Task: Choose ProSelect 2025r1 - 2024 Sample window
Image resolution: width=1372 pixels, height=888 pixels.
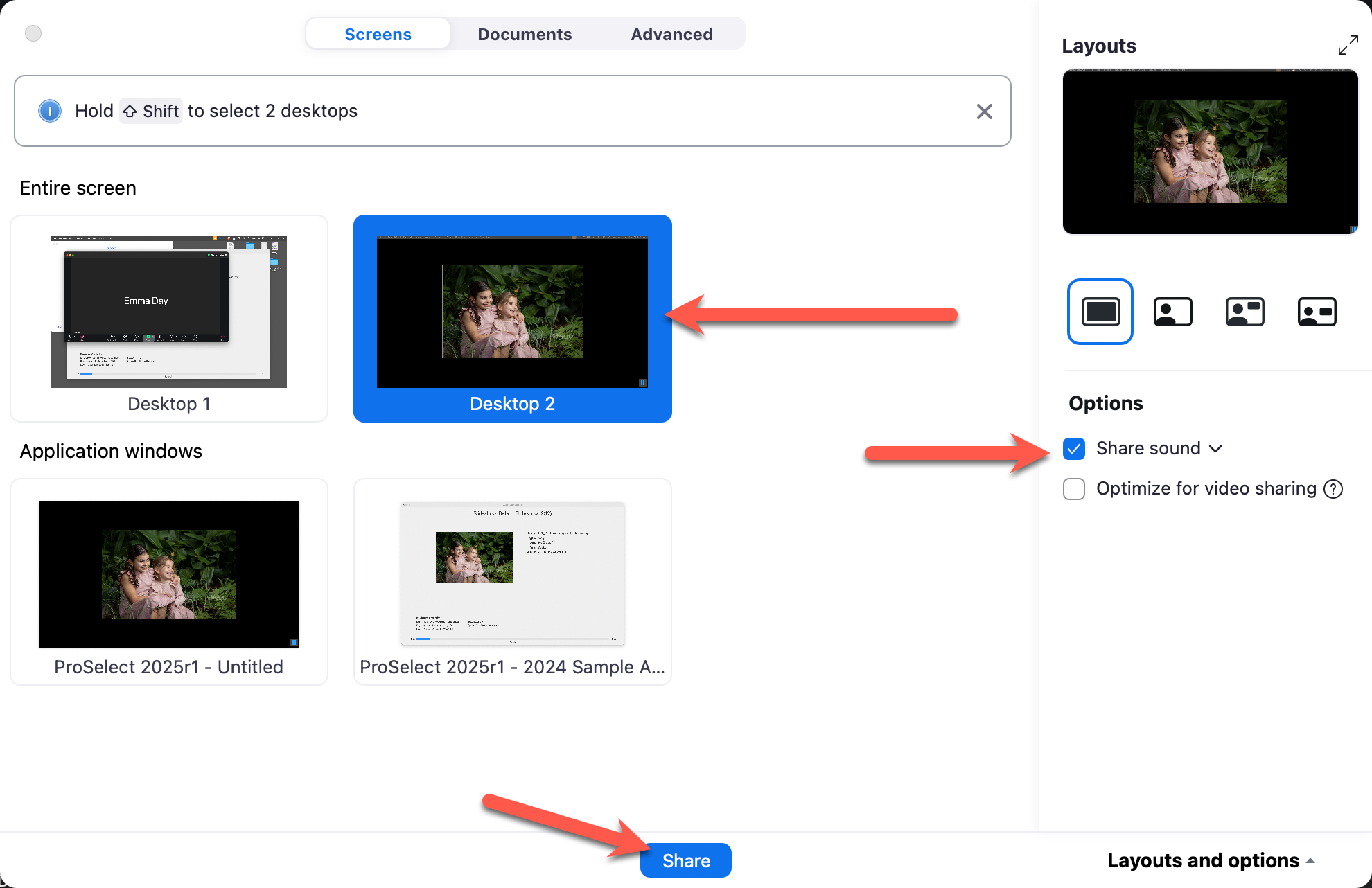Action: click(x=512, y=582)
